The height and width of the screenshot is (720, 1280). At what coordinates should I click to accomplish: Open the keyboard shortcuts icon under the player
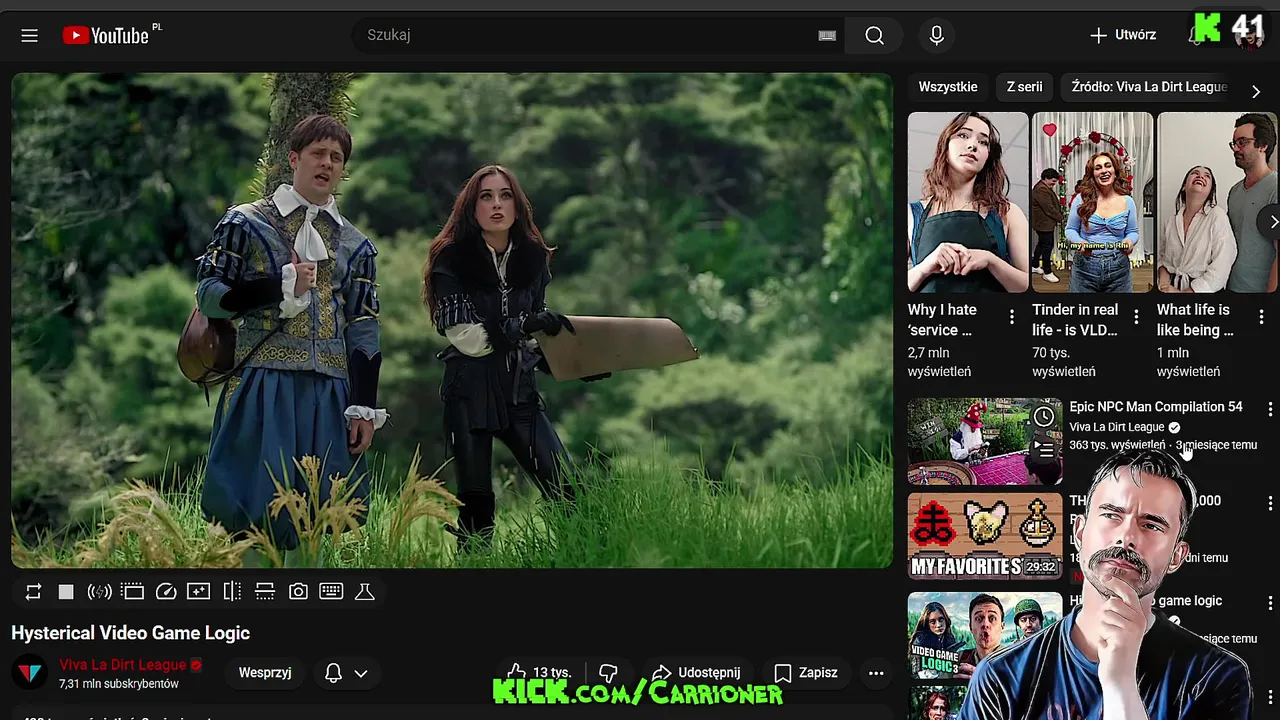(331, 592)
